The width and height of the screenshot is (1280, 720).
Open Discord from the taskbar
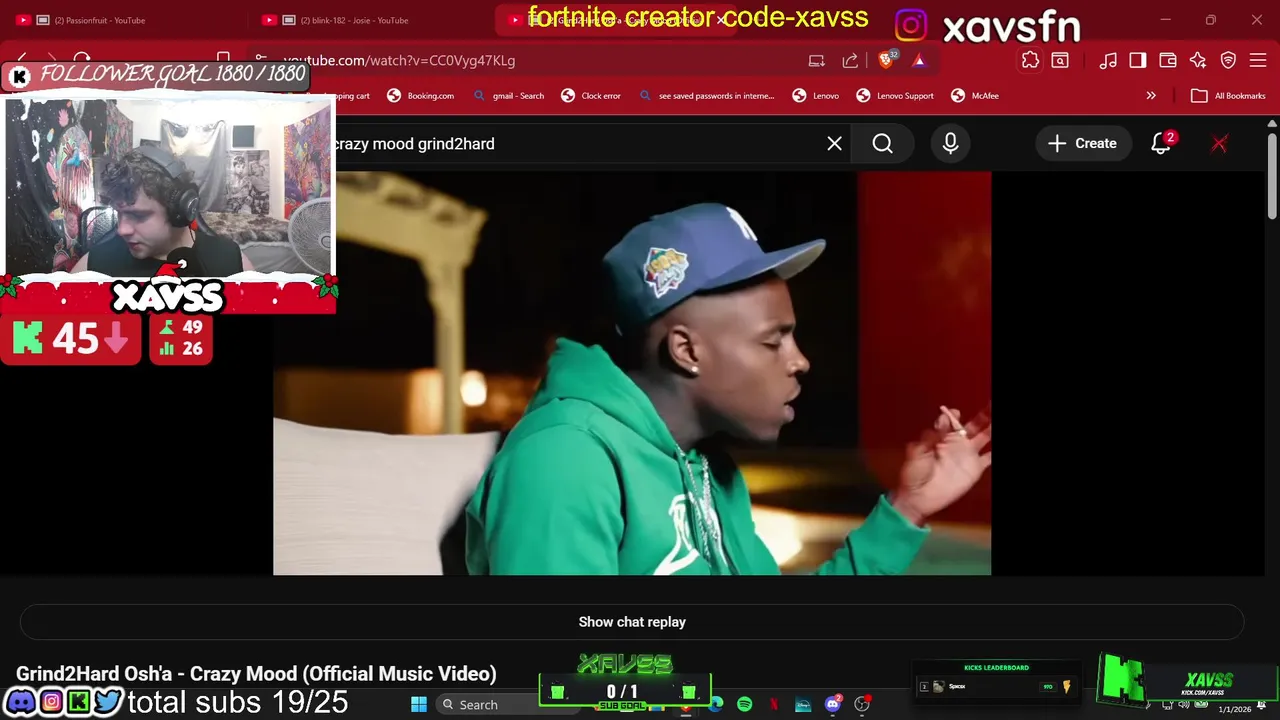(x=833, y=704)
